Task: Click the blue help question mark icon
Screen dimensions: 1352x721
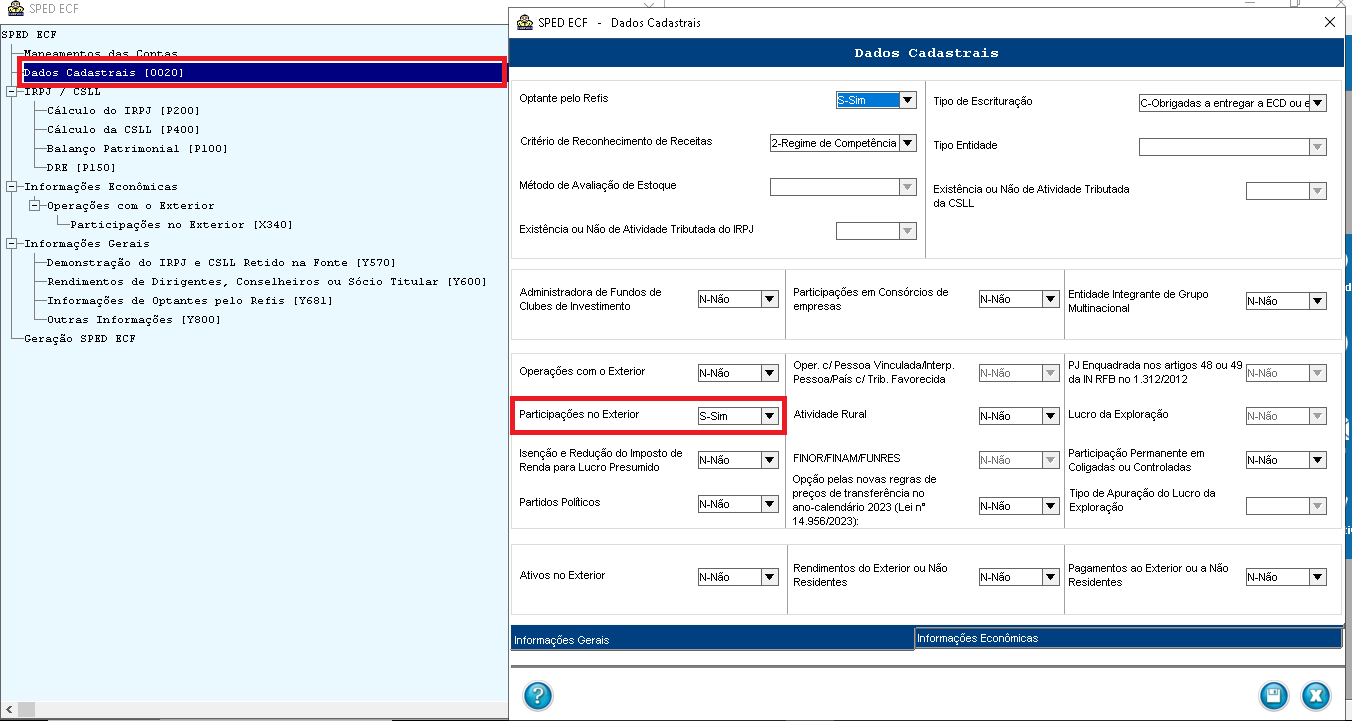Action: [538, 695]
